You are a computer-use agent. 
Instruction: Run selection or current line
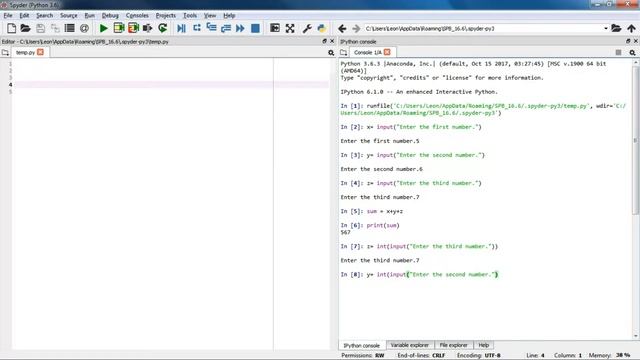click(x=147, y=28)
